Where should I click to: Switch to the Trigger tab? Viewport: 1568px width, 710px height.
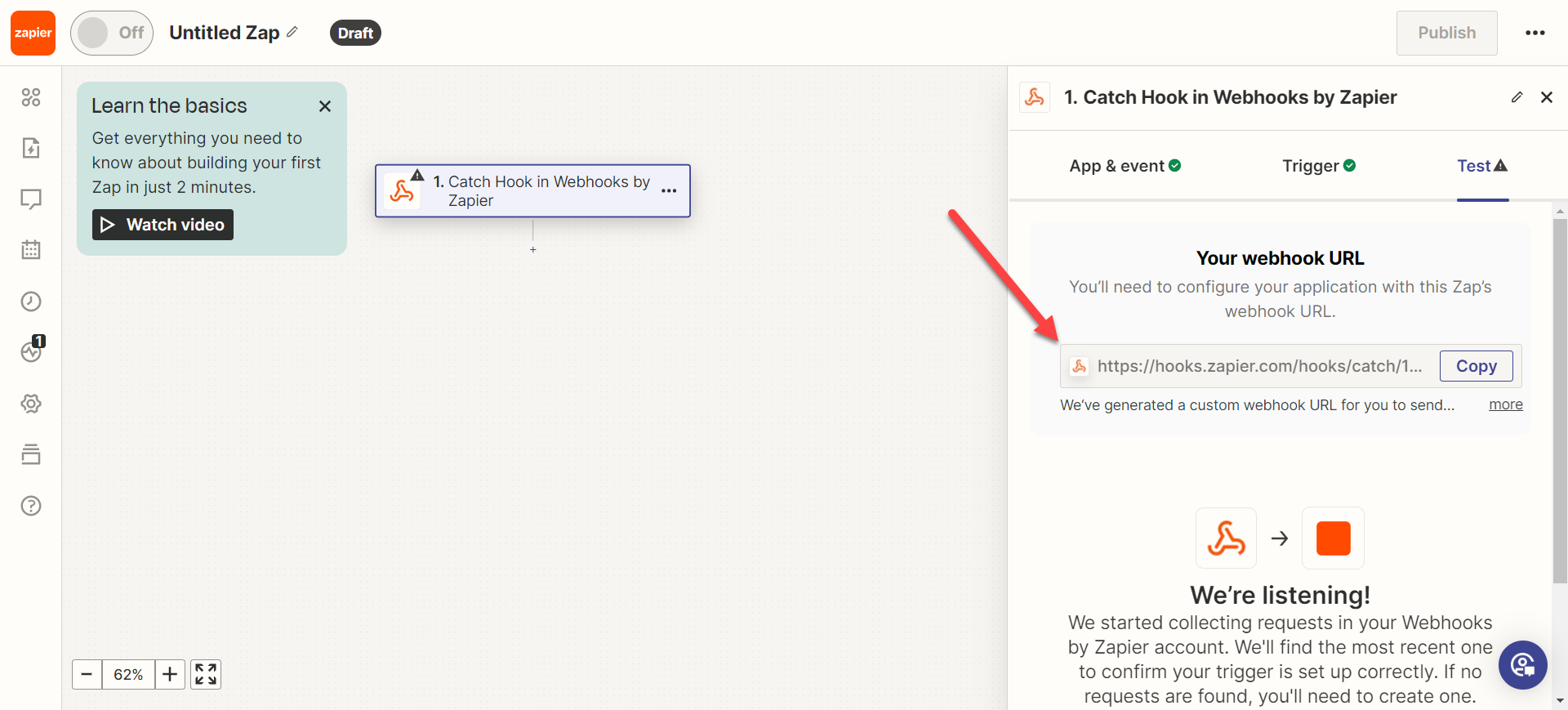pyautogui.click(x=1319, y=166)
